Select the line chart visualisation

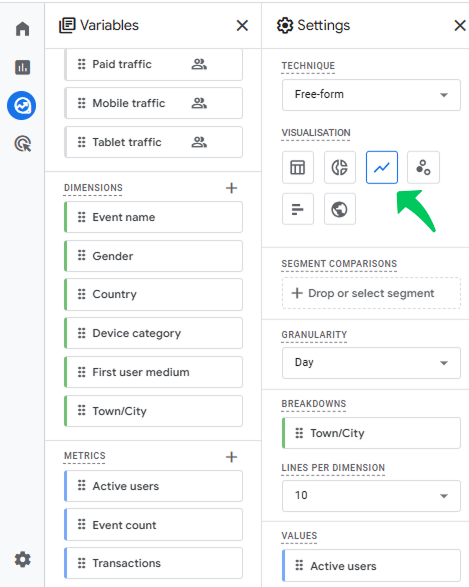click(381, 167)
